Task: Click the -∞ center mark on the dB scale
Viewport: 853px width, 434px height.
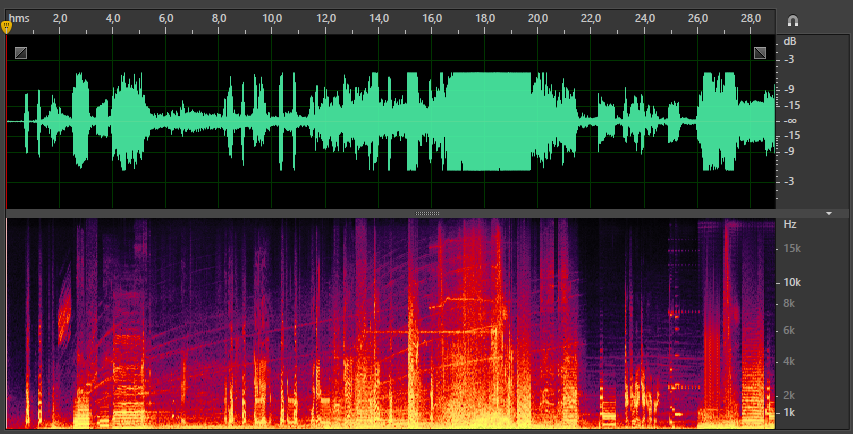Action: click(x=790, y=121)
